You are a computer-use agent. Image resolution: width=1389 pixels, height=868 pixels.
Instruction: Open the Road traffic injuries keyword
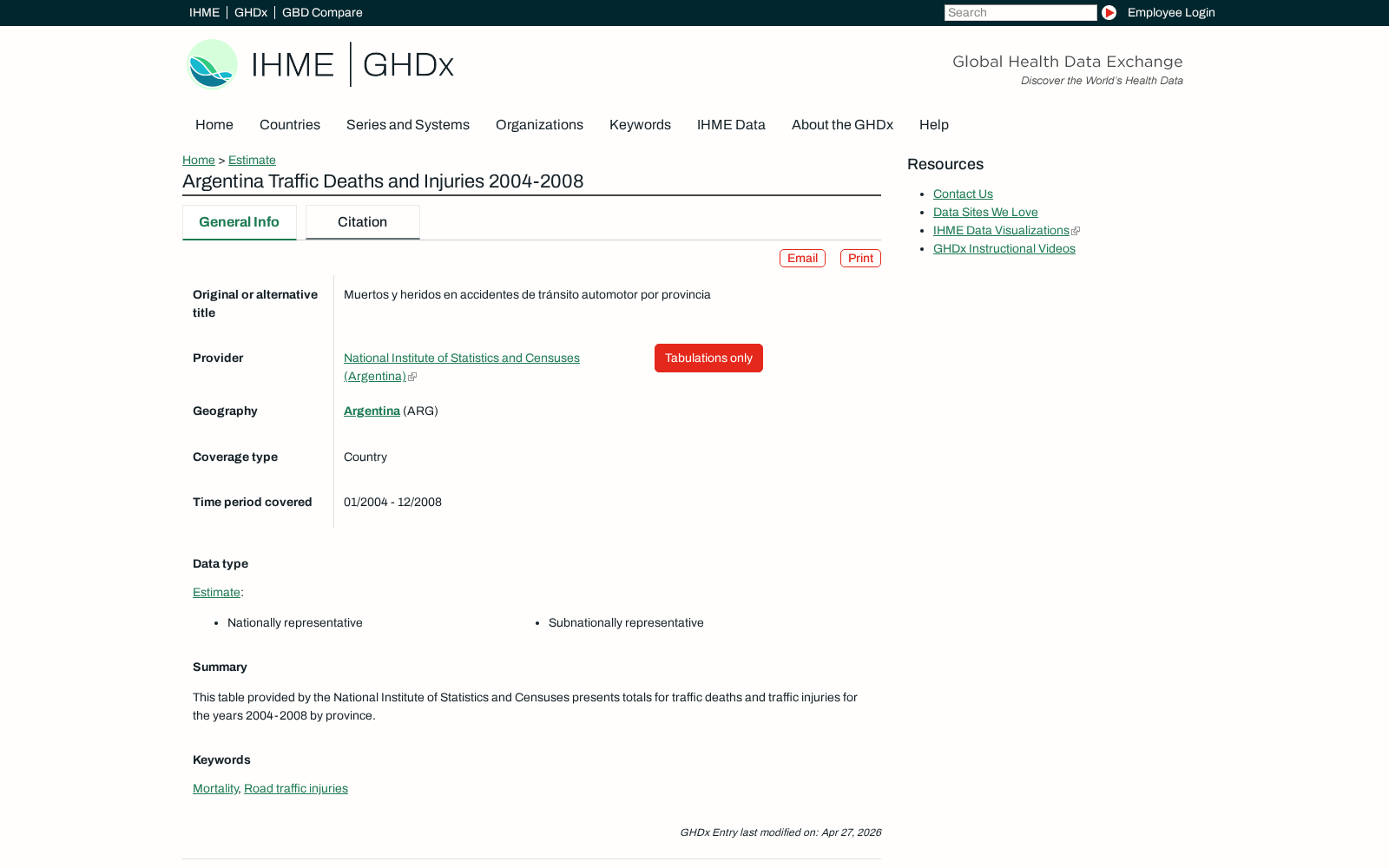point(296,789)
